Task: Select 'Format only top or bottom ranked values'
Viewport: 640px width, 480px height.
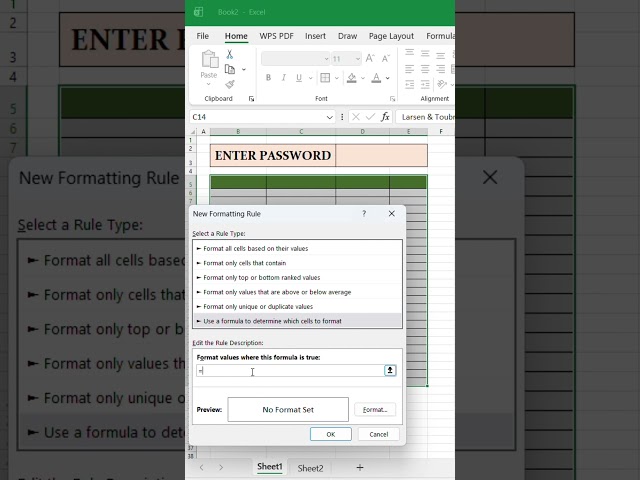Action: click(x=297, y=278)
